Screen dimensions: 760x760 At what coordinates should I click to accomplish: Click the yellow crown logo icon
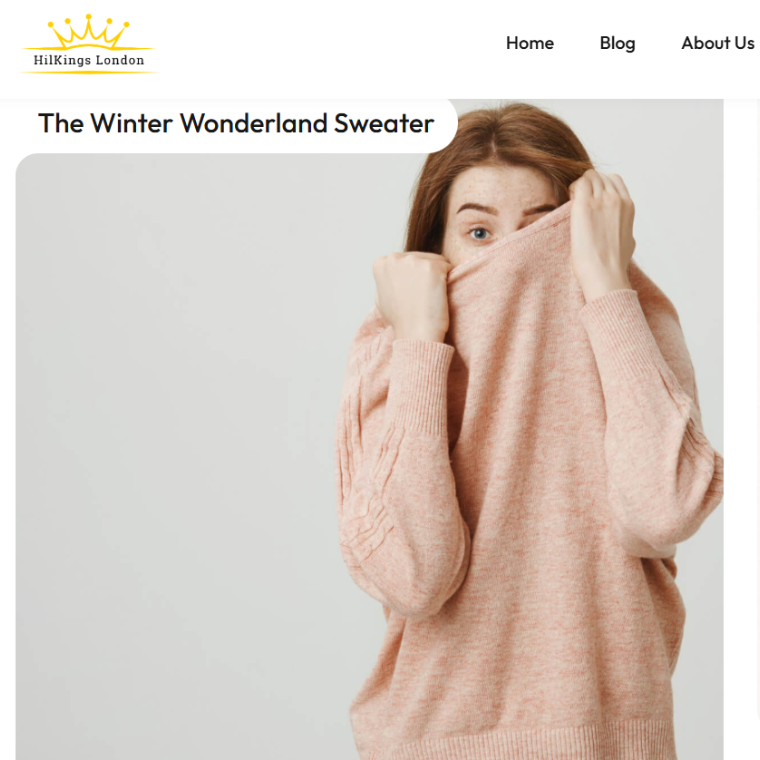point(88,32)
